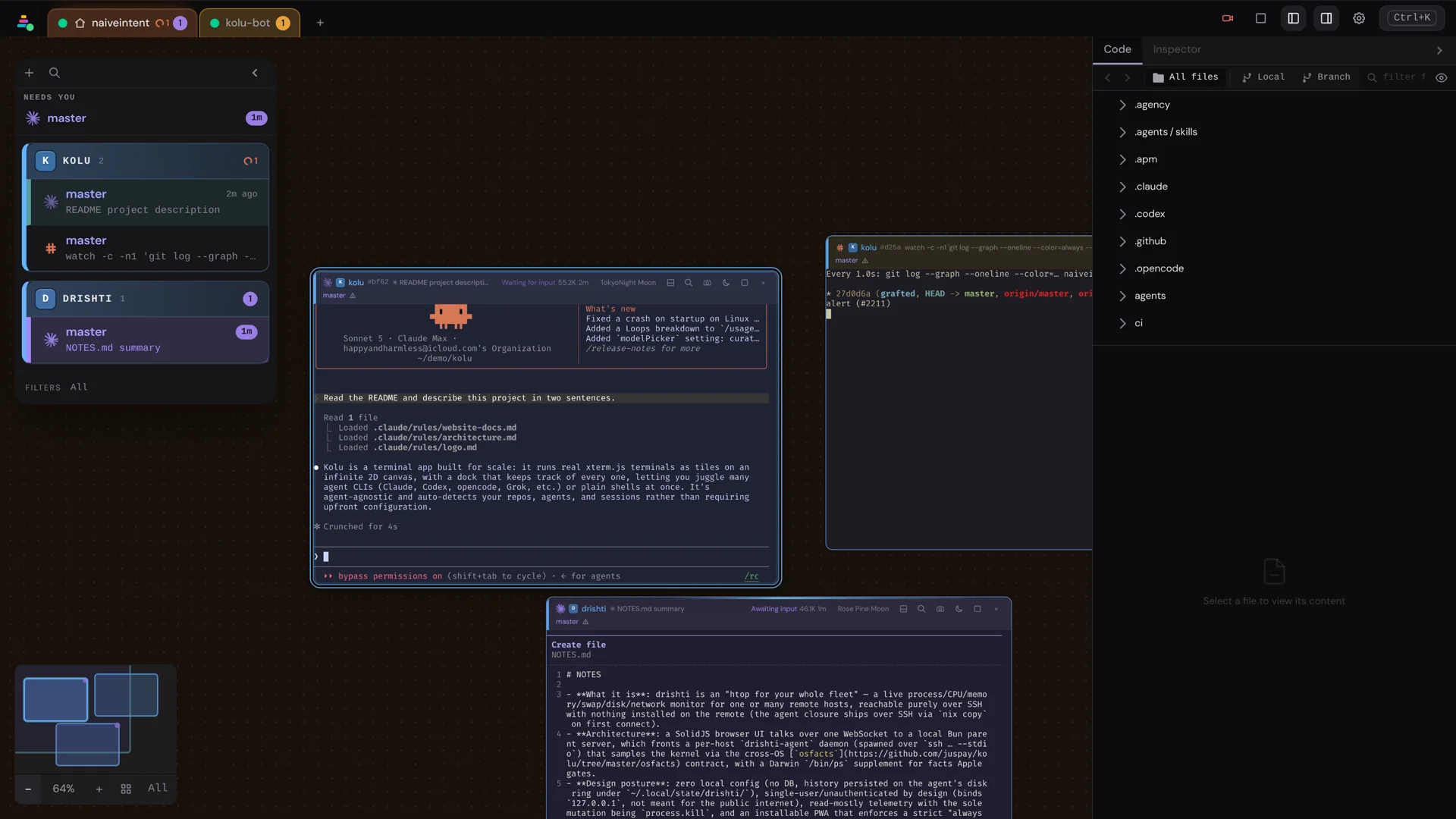Image resolution: width=1456 pixels, height=819 pixels.
Task: Maximize the kolu README terminal tile
Action: point(745,283)
